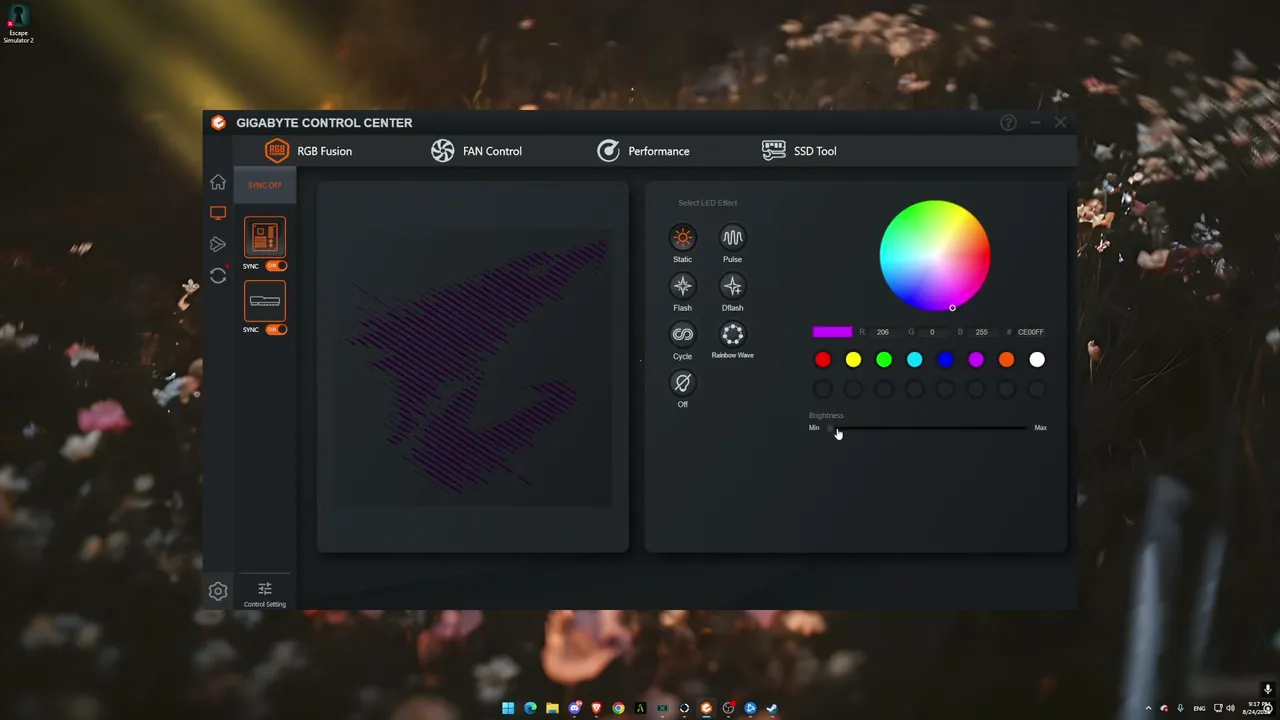Open the settings gear in sidebar
The image size is (1280, 720).
[218, 591]
